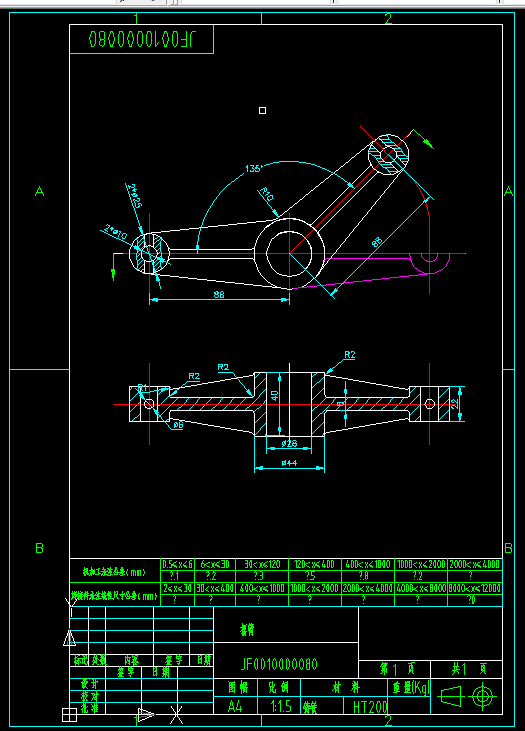Select the 共1页 total pages cell

pyautogui.click(x=467, y=669)
